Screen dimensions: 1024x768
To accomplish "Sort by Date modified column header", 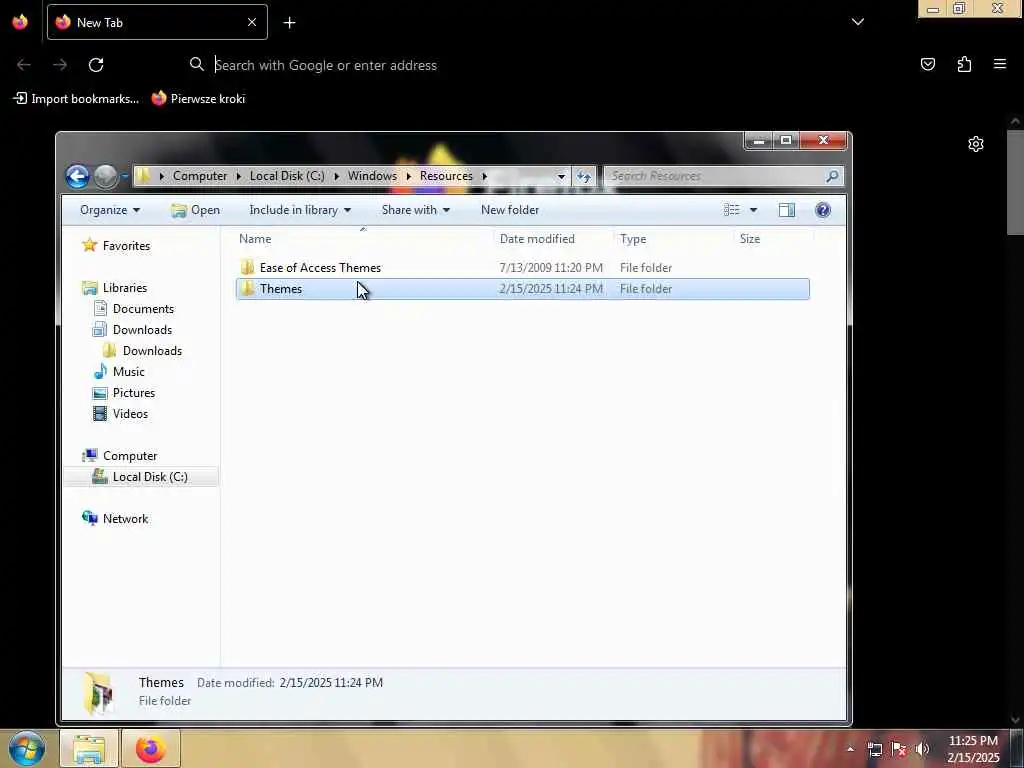I will pos(554,238).
